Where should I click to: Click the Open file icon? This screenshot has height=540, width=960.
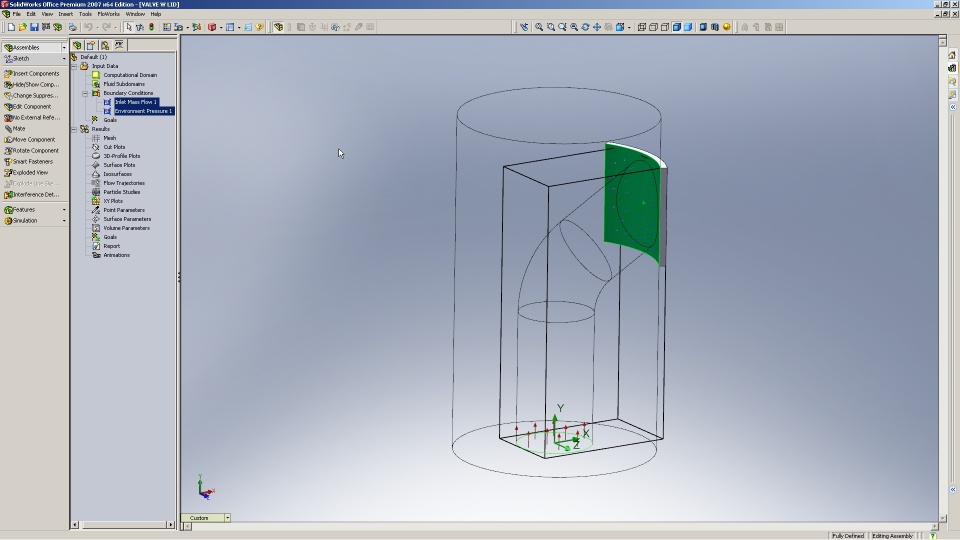pos(23,27)
